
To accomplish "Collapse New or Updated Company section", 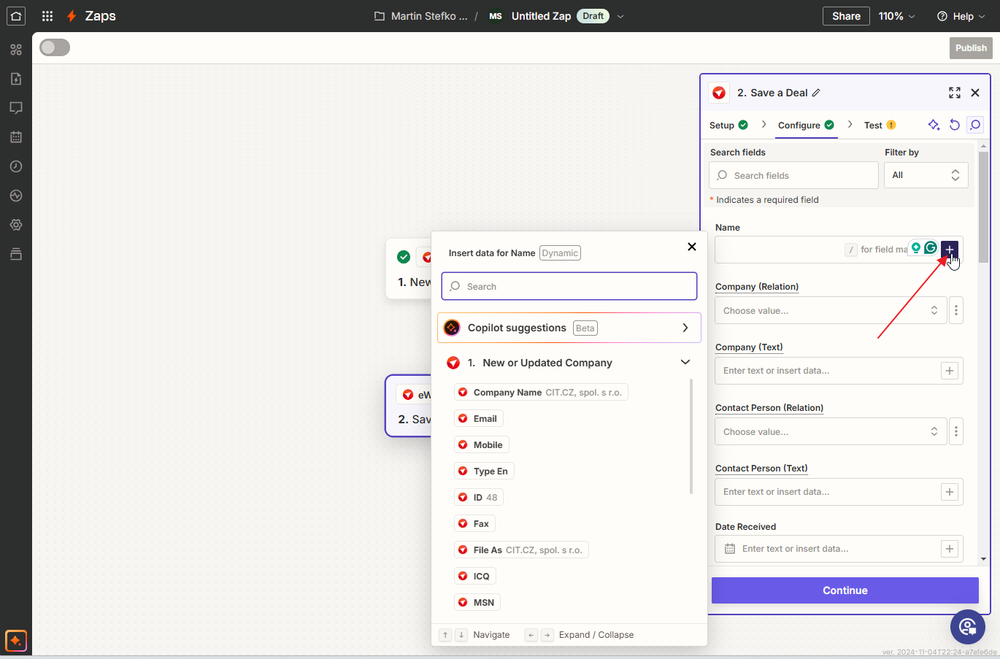I will 685,362.
